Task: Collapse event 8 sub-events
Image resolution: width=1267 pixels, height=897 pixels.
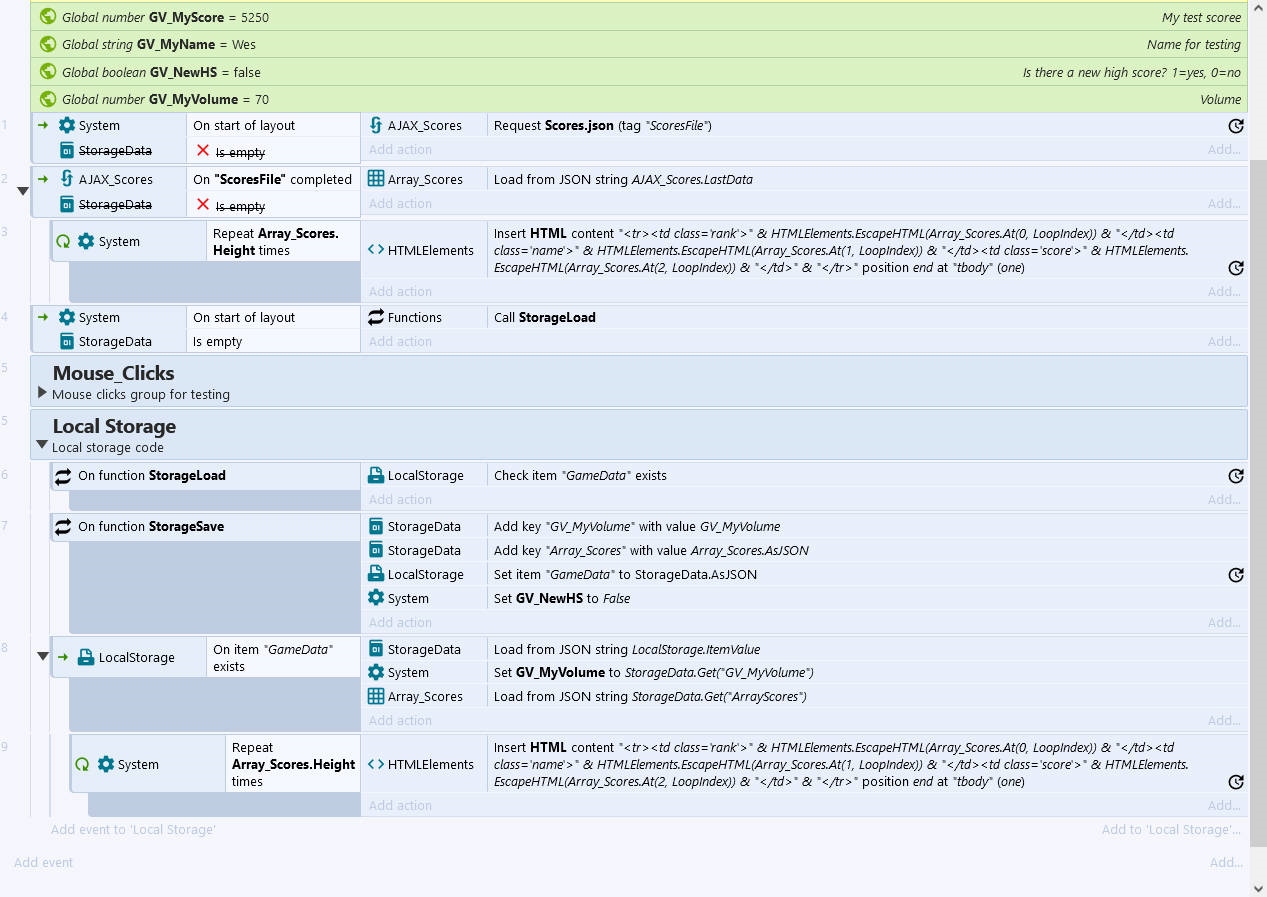Action: (x=42, y=657)
